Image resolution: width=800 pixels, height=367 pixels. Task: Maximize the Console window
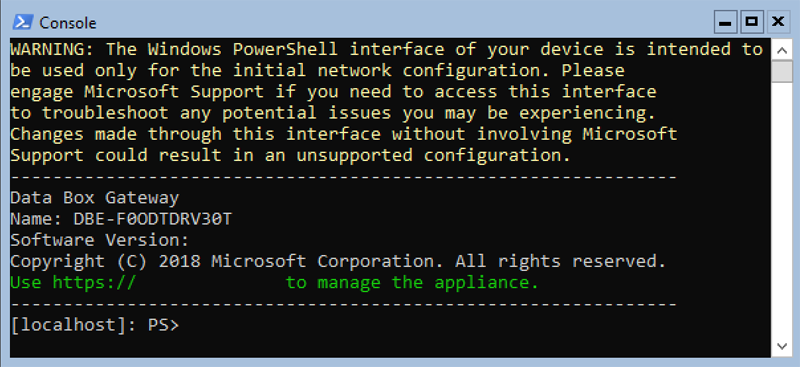click(751, 22)
